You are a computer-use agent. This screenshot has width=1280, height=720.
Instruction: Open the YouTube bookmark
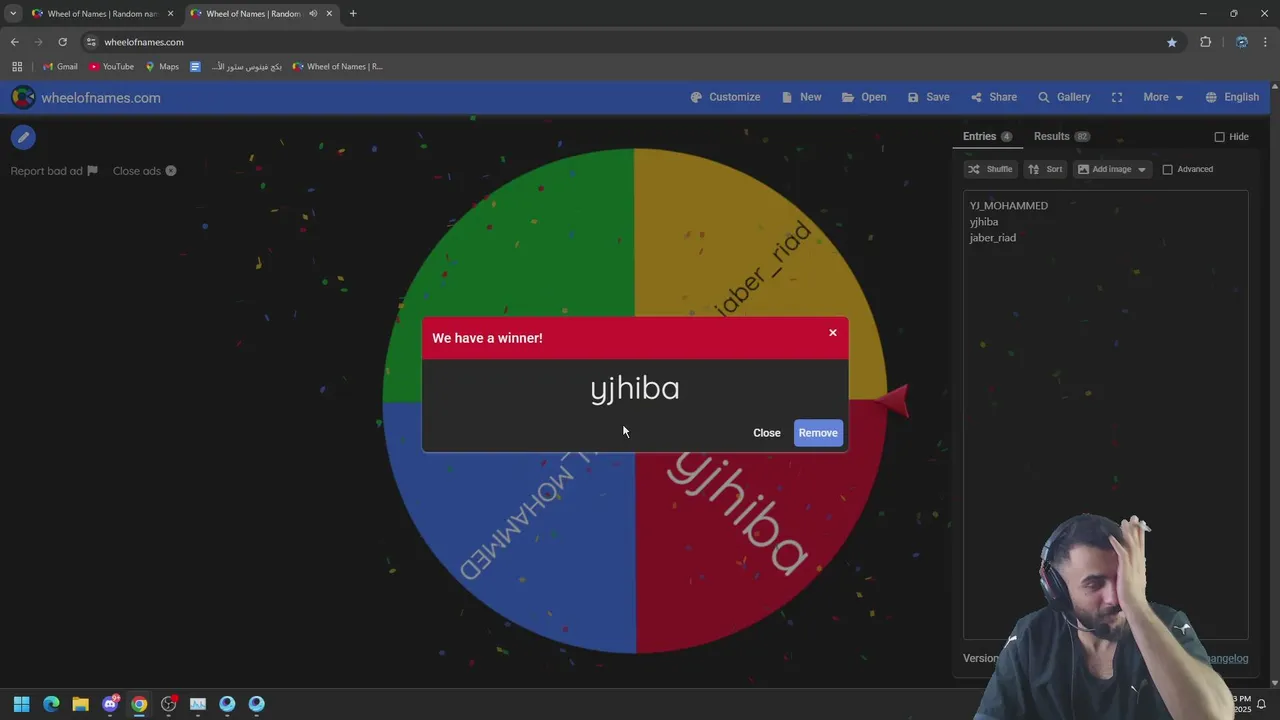[111, 67]
